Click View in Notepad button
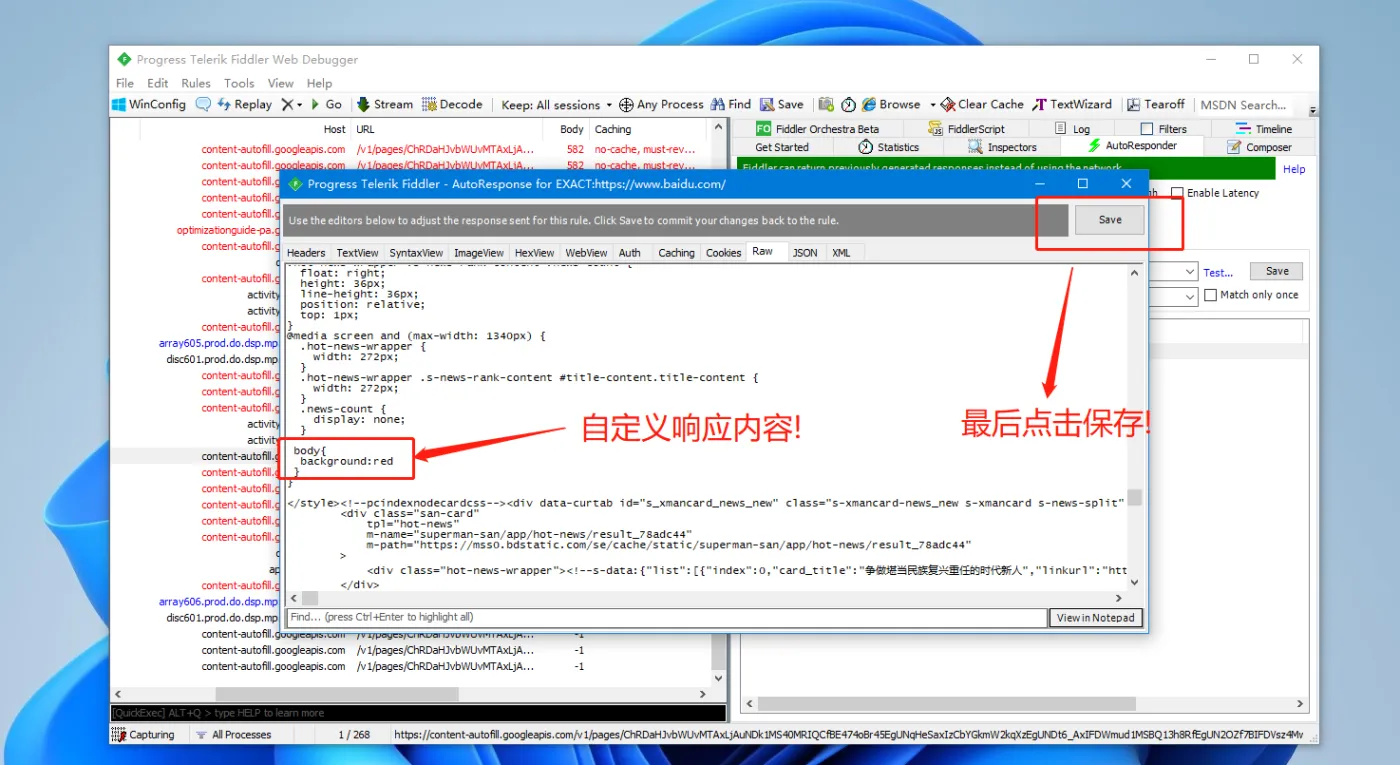This screenshot has height=765, width=1400. (1096, 618)
